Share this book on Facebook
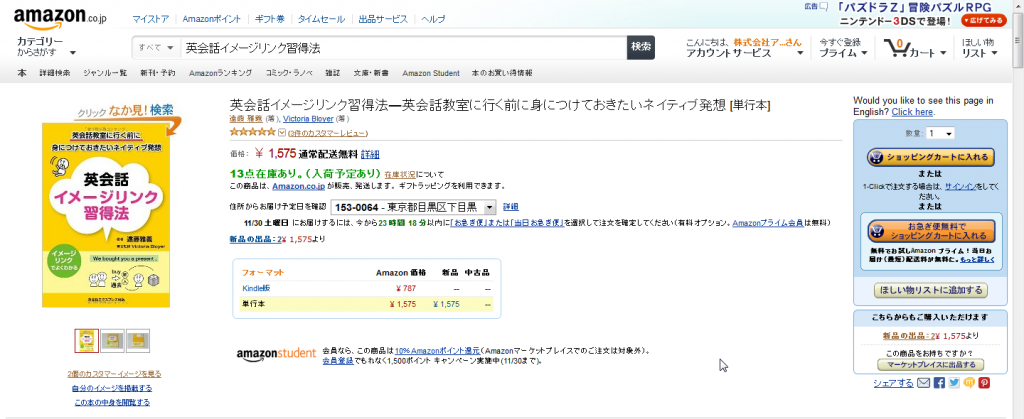The image size is (1024, 419). pos(939,383)
